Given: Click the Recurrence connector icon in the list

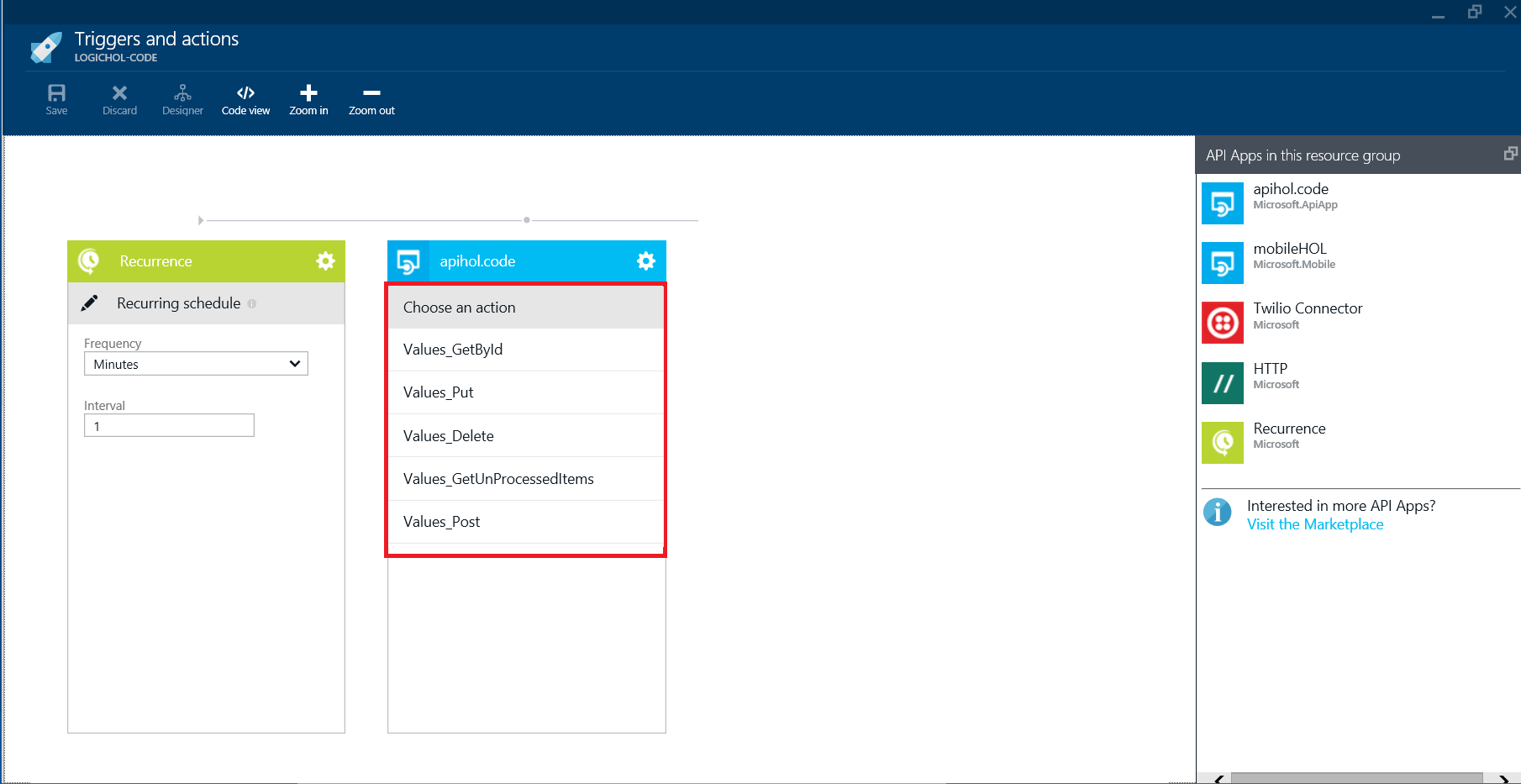Looking at the screenshot, I should point(1223,443).
